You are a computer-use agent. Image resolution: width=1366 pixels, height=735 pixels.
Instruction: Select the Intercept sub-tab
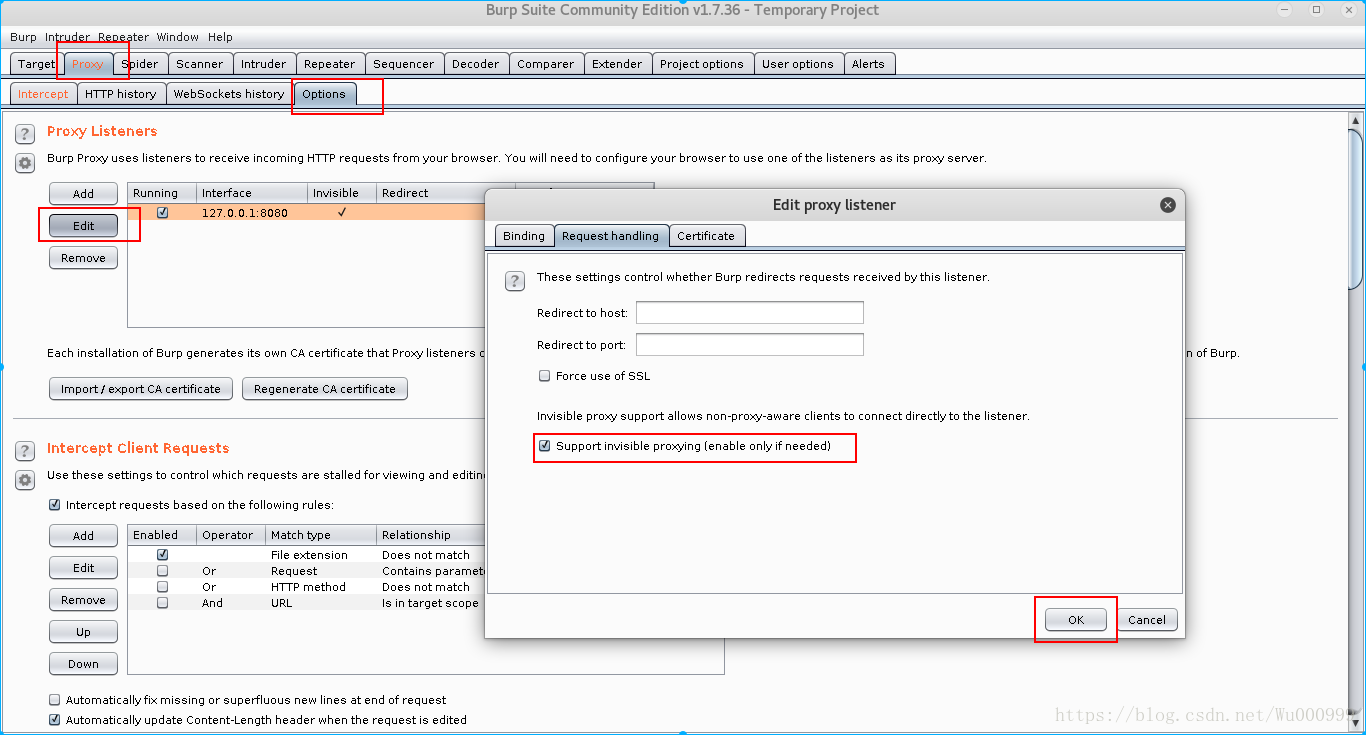tap(43, 94)
